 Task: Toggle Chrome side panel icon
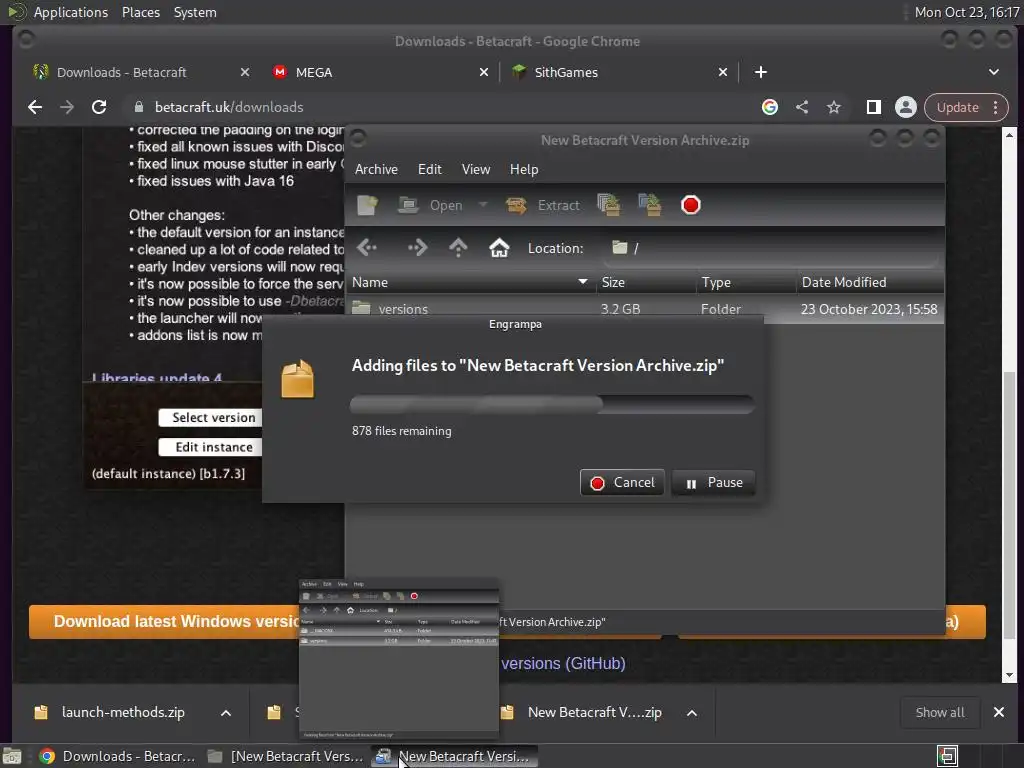pos(874,107)
